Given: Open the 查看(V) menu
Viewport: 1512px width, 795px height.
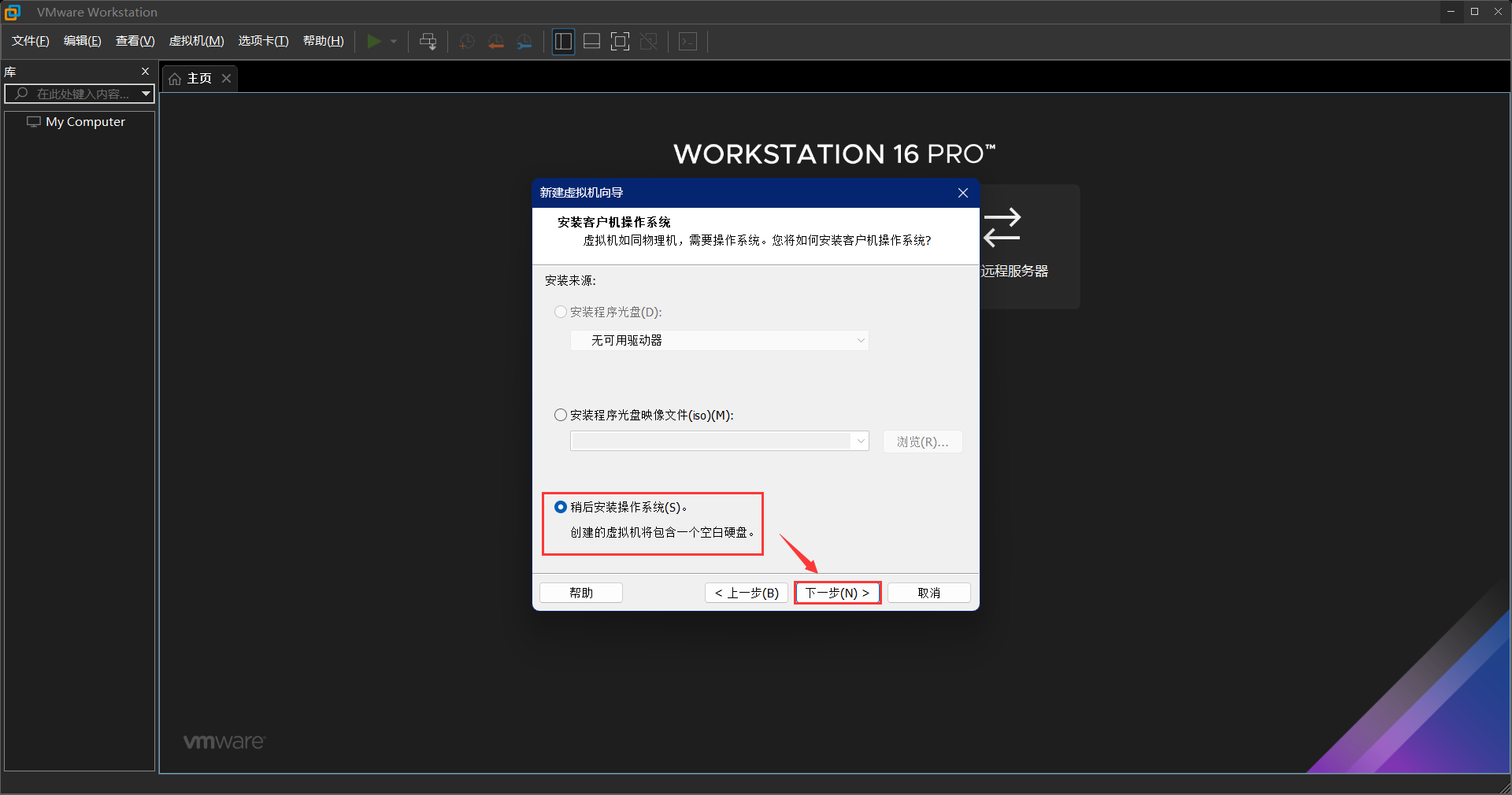Looking at the screenshot, I should coord(135,41).
